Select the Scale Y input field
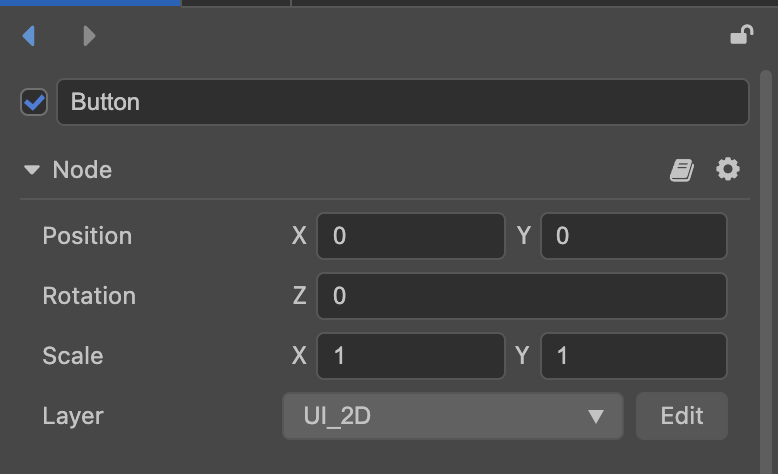Image resolution: width=778 pixels, height=474 pixels. pyautogui.click(x=633, y=356)
